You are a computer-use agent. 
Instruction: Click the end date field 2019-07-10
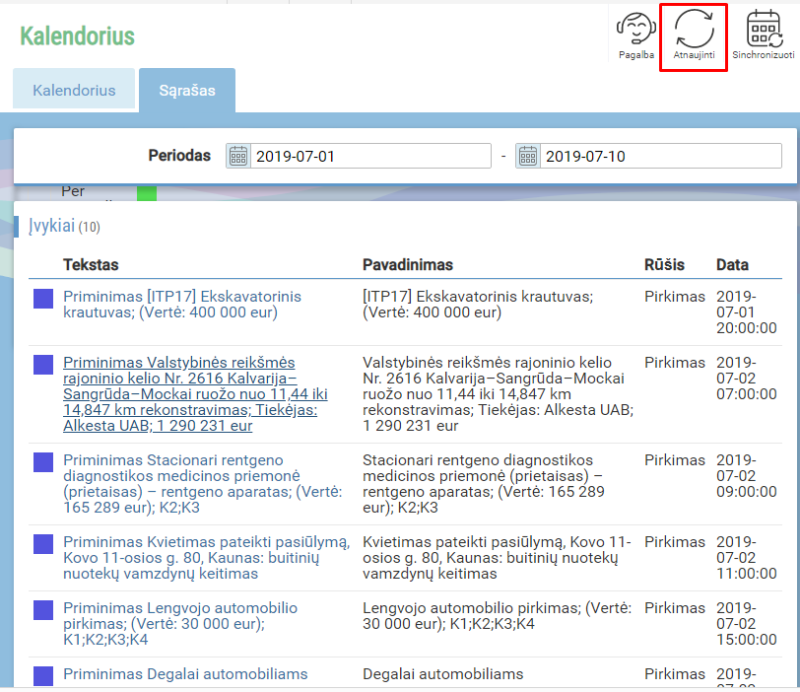660,156
